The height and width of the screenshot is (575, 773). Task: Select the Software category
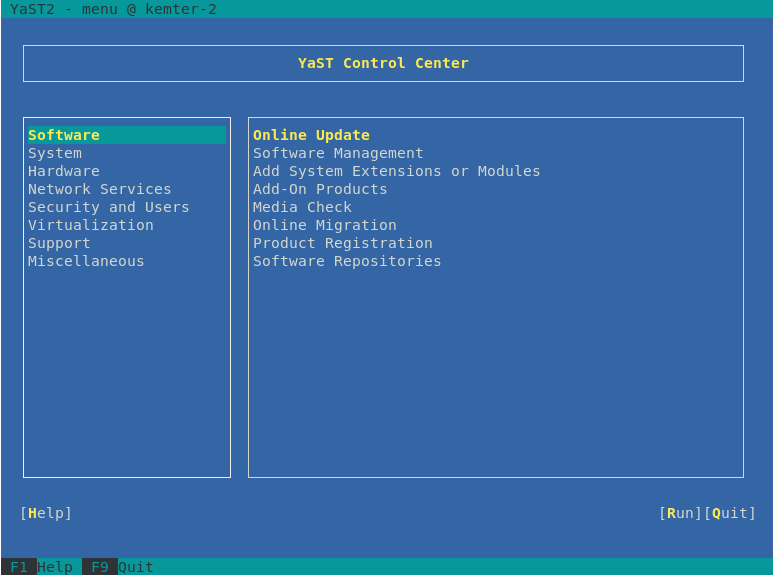coord(64,135)
